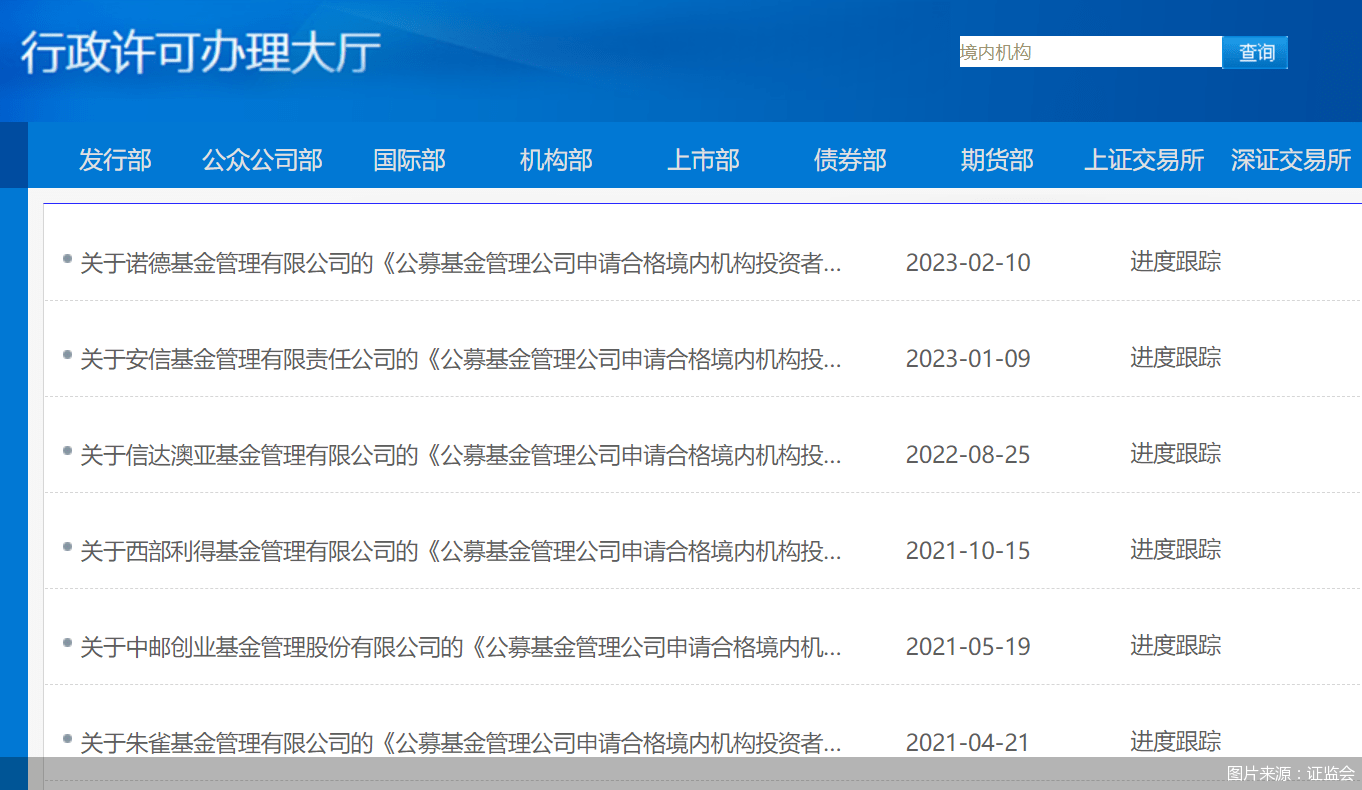Open the 朱雀基金管理有限公司 application link
Screen dimensions: 1362x790
click(461, 743)
